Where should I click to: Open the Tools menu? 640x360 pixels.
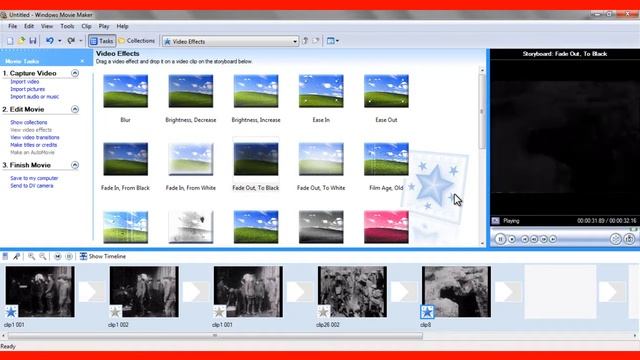(x=67, y=26)
